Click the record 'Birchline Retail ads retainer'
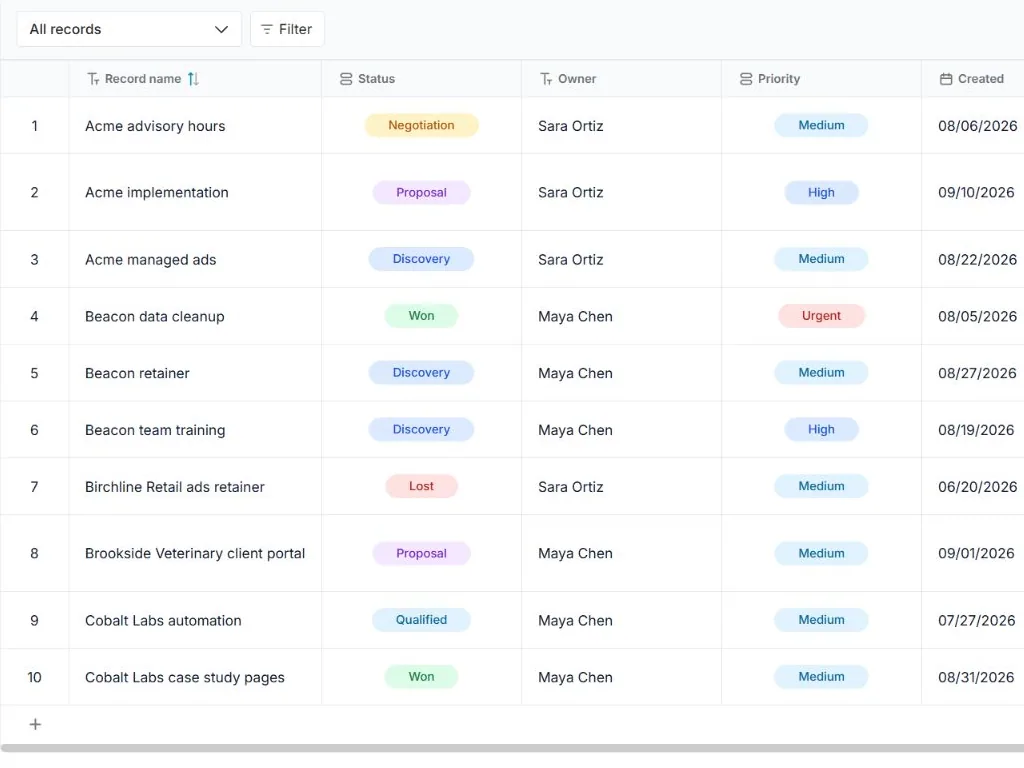Image resolution: width=1024 pixels, height=768 pixels. (174, 487)
